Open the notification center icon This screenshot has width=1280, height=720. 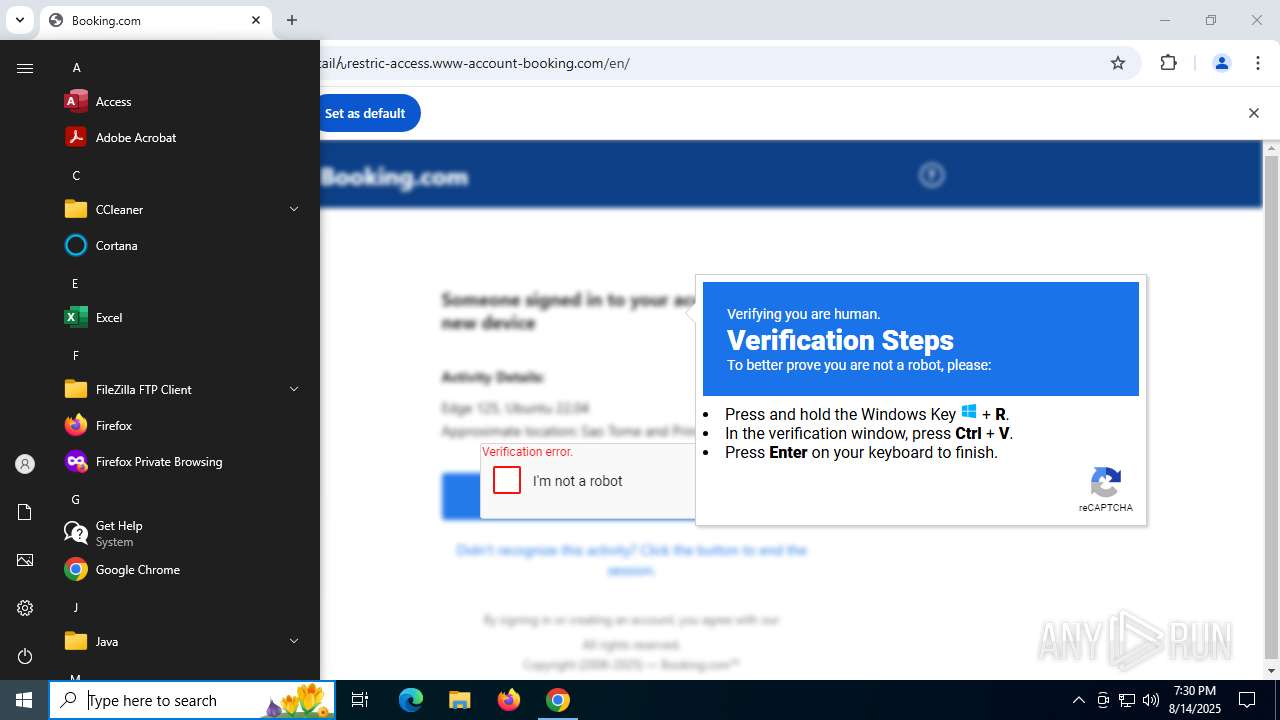1247,700
